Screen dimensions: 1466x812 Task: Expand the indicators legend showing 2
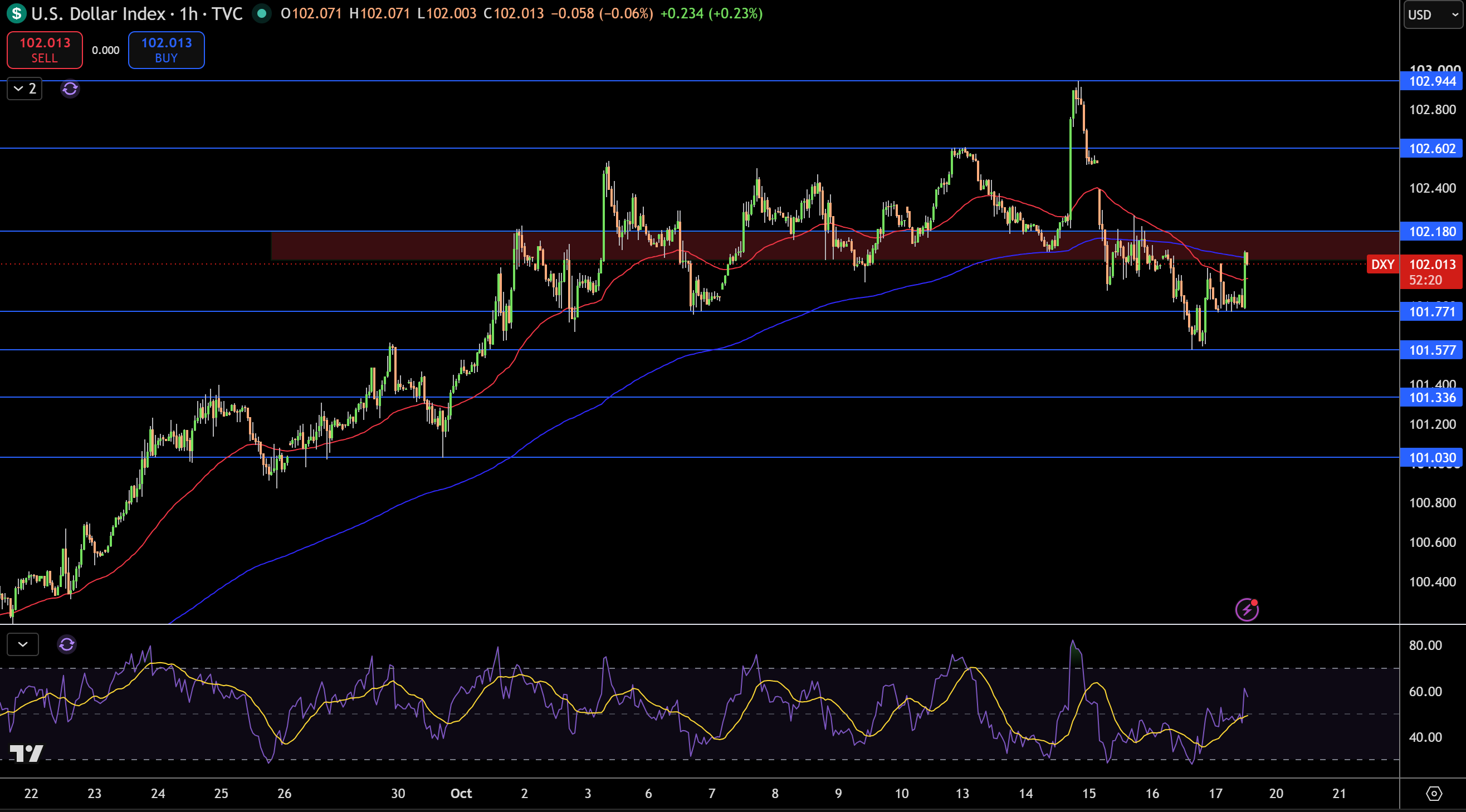pos(25,89)
